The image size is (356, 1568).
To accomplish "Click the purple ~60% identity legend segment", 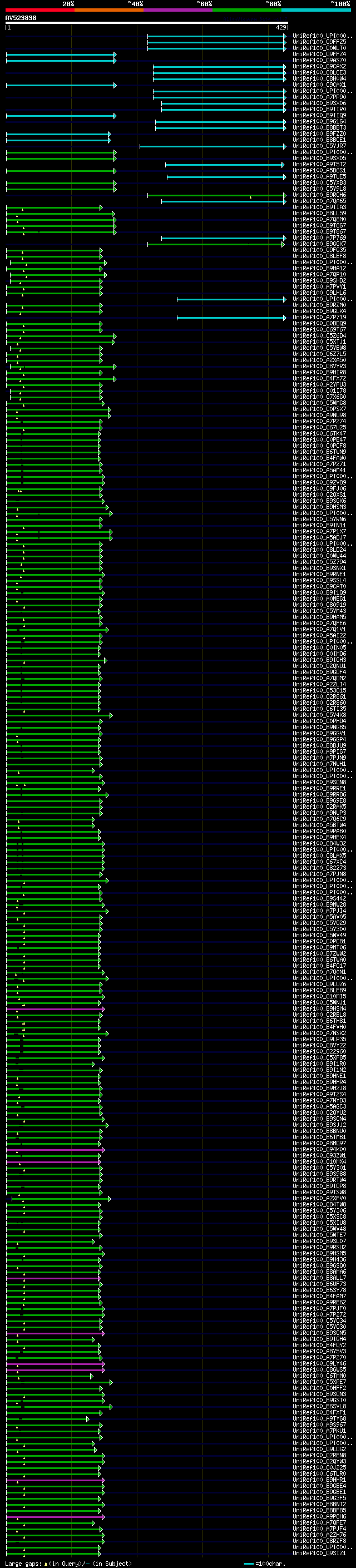I will (179, 10).
